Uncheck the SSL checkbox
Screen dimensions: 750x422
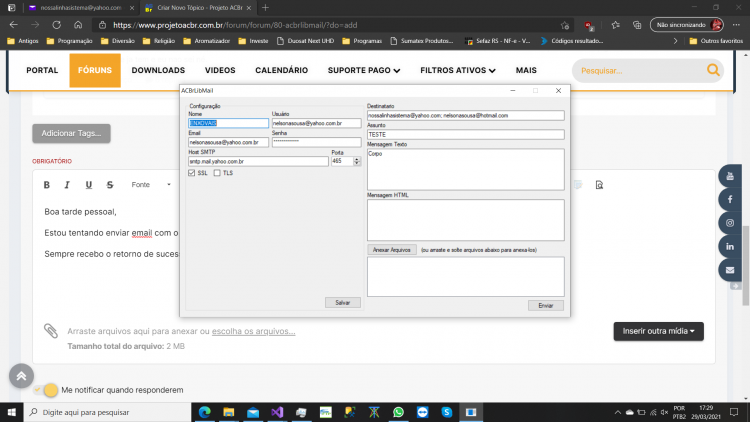192,173
